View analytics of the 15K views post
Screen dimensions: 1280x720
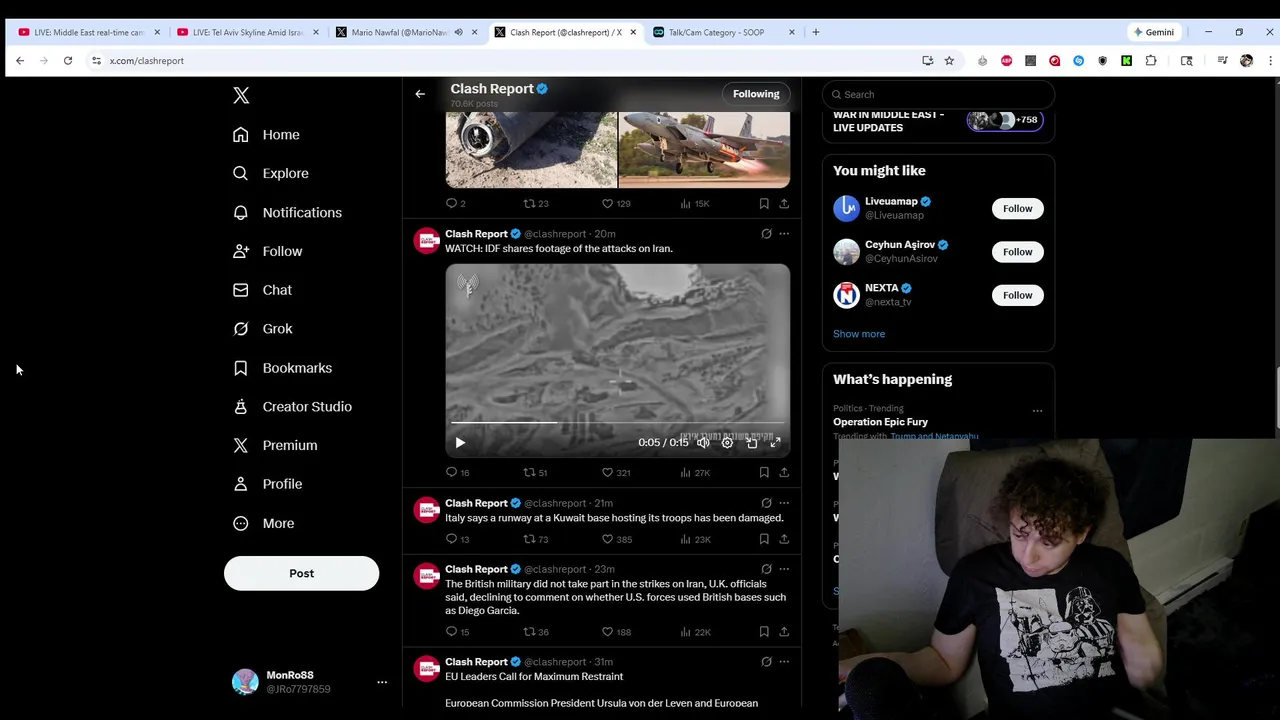[694, 203]
